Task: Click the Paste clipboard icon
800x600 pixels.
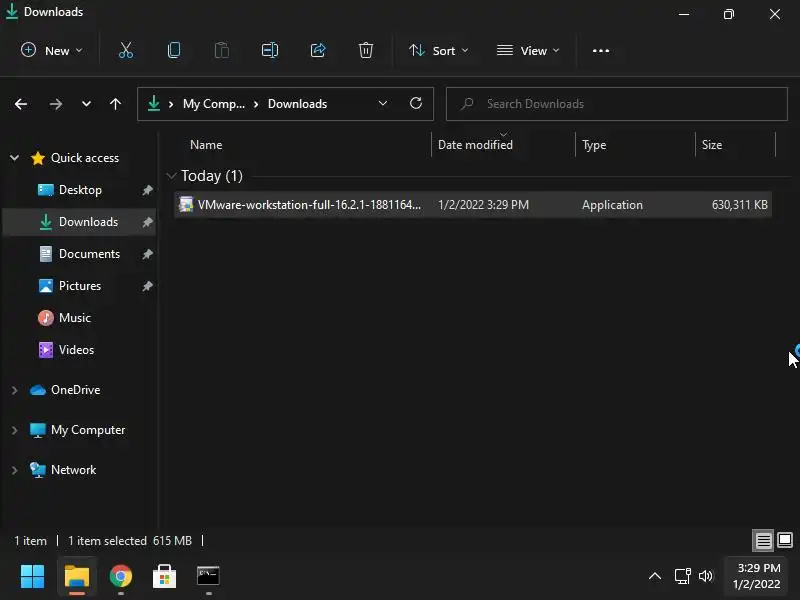Action: point(221,51)
